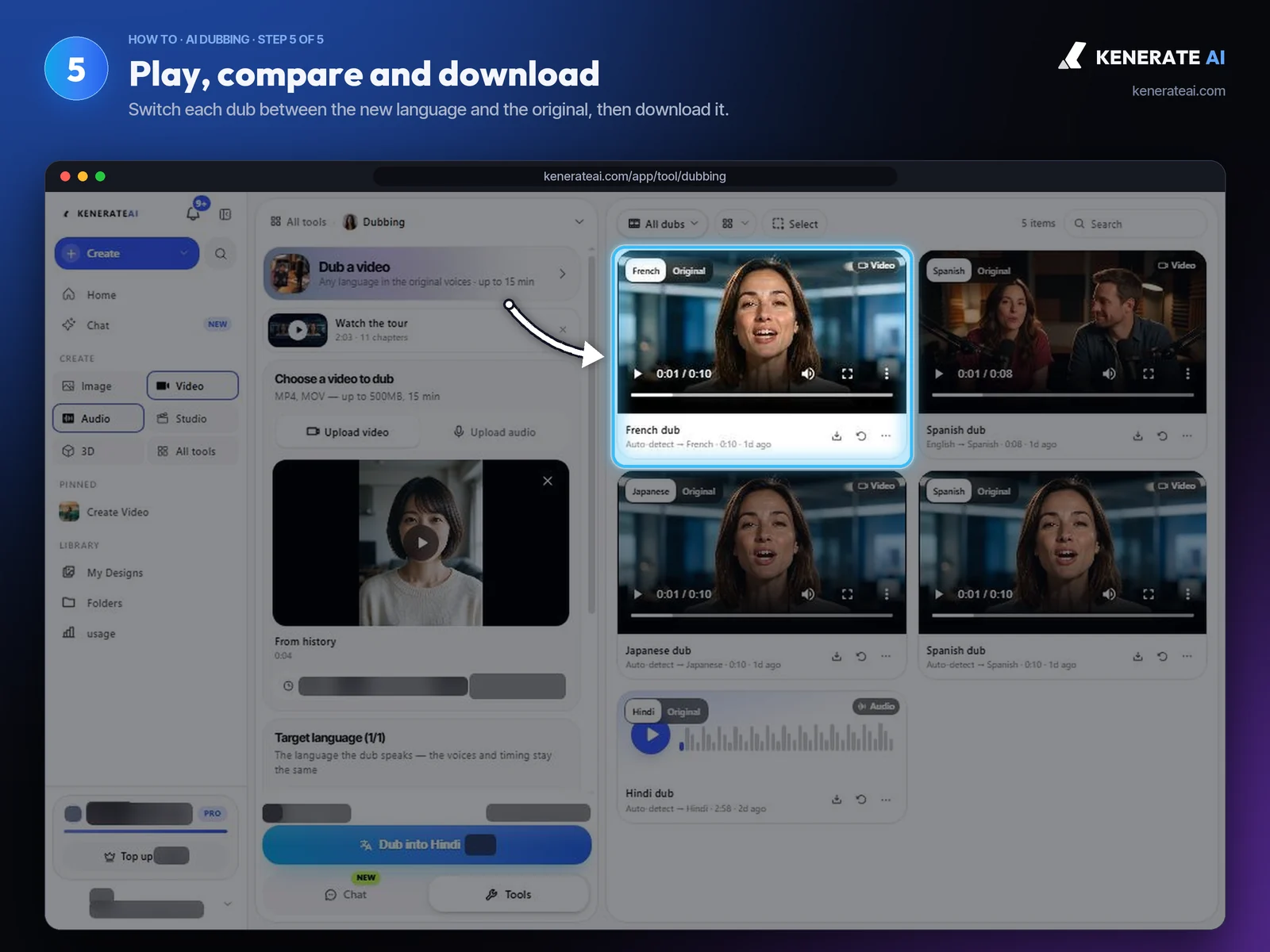Open Chat in the sidebar
Image resolution: width=1270 pixels, height=952 pixels.
pos(98,324)
